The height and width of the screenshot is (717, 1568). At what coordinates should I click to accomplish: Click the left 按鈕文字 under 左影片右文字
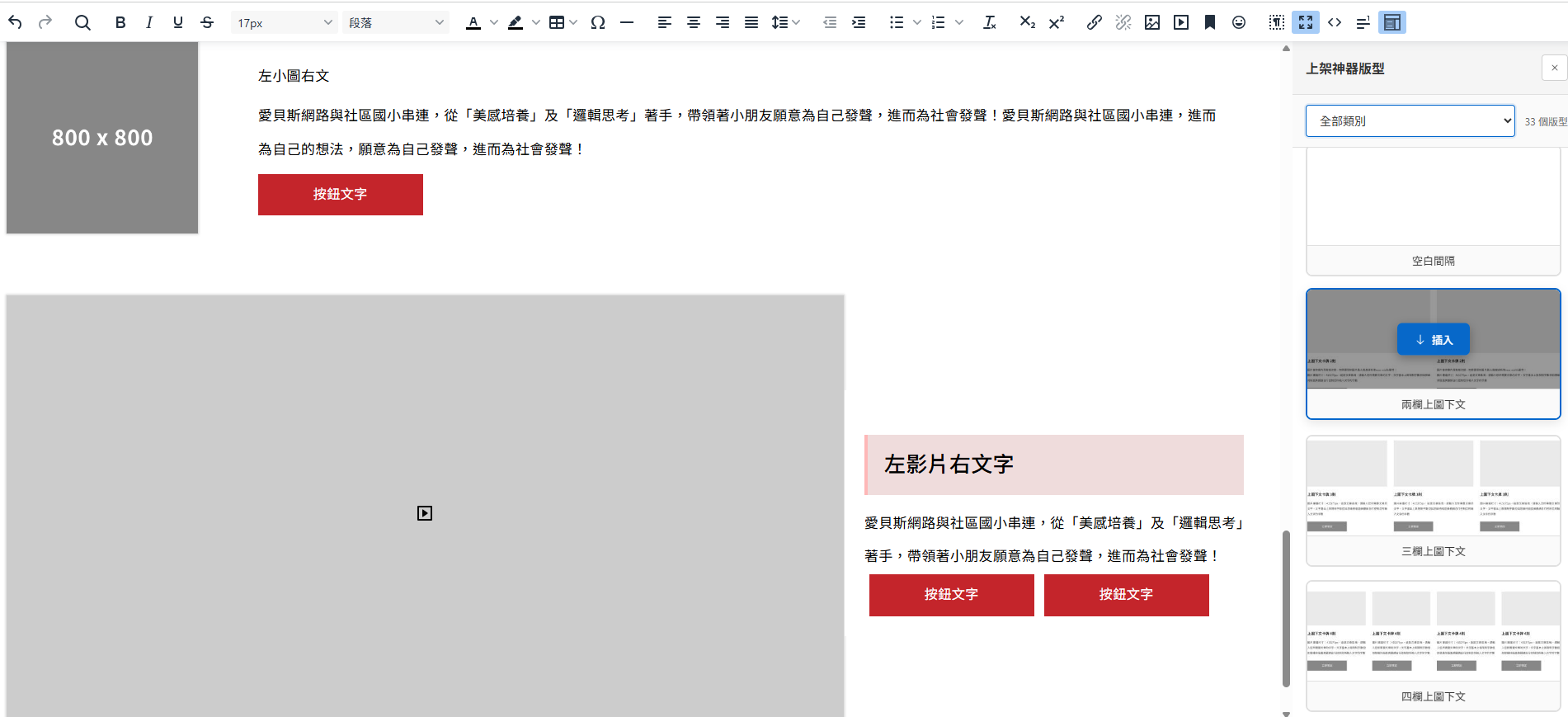pyautogui.click(x=952, y=595)
